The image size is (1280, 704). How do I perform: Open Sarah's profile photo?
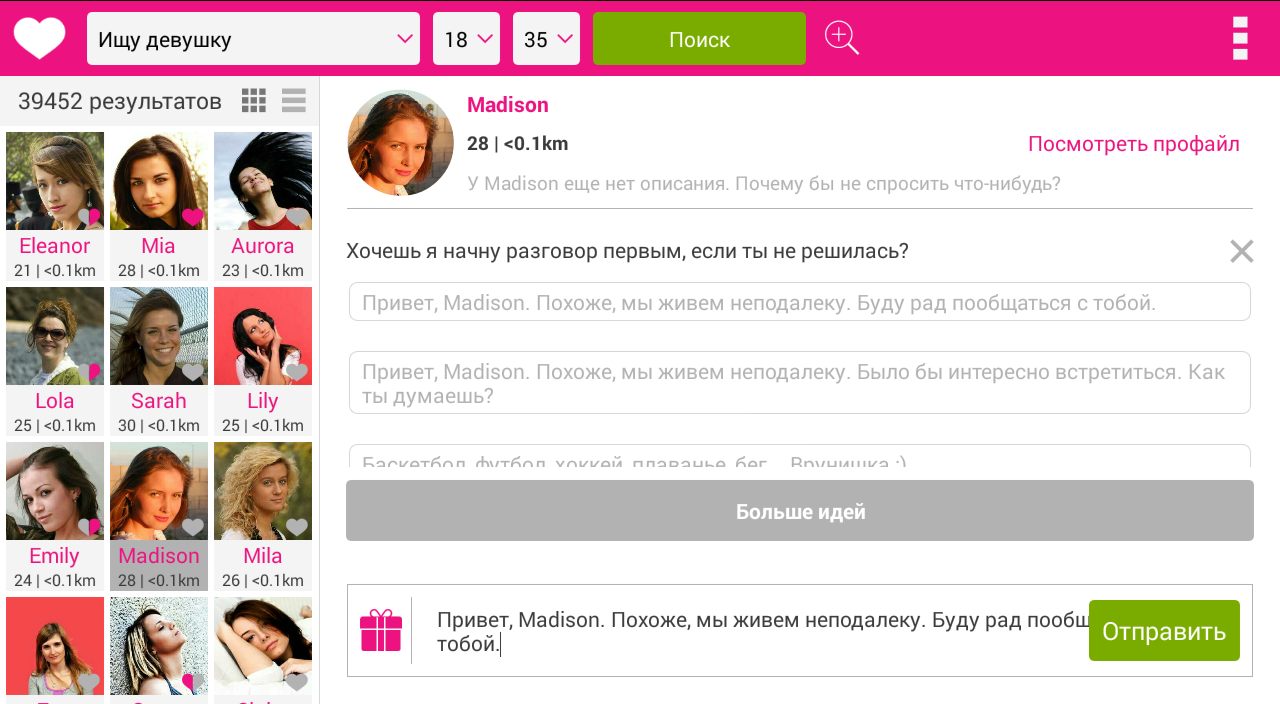tap(159, 336)
